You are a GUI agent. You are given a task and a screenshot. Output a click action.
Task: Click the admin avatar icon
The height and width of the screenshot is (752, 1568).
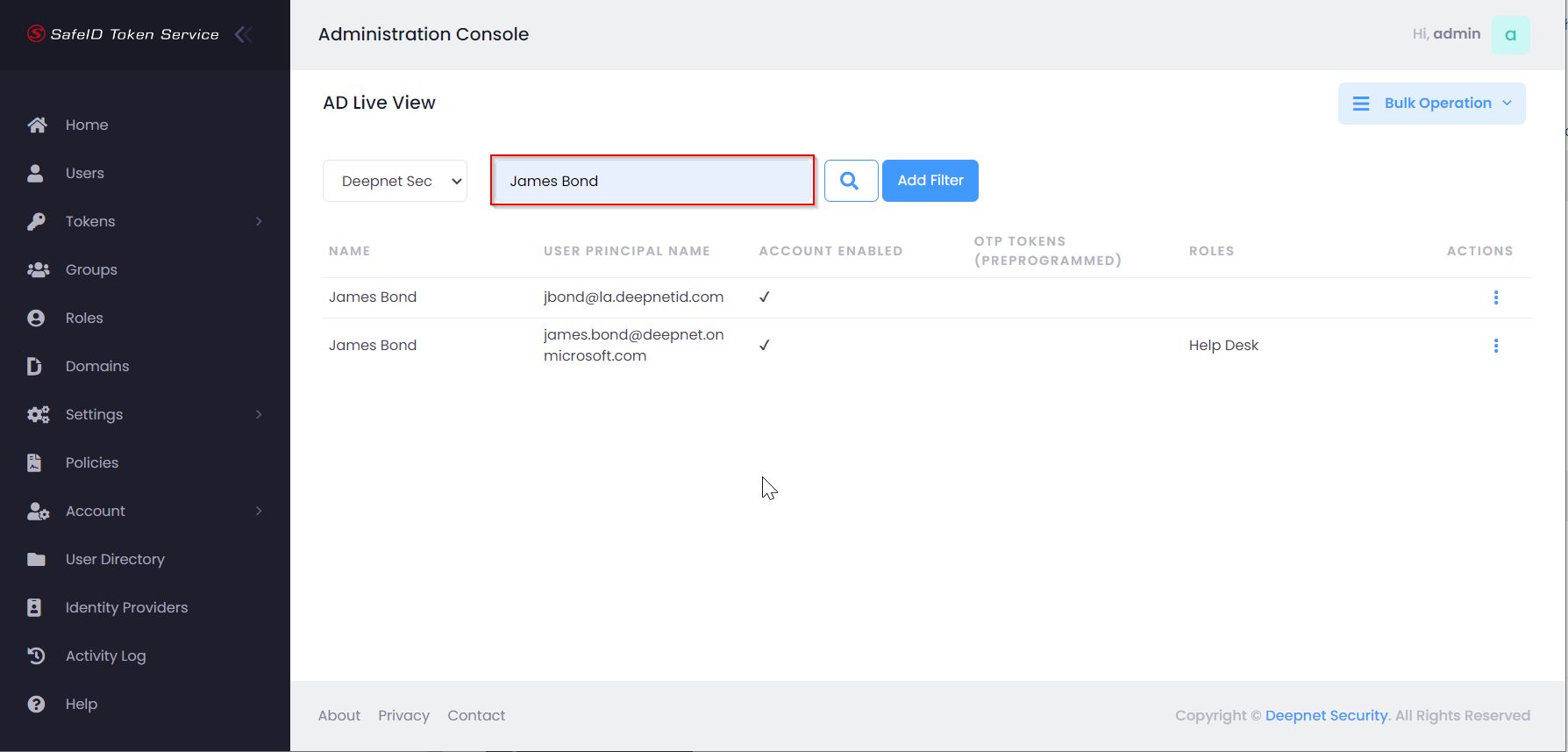pyautogui.click(x=1510, y=35)
